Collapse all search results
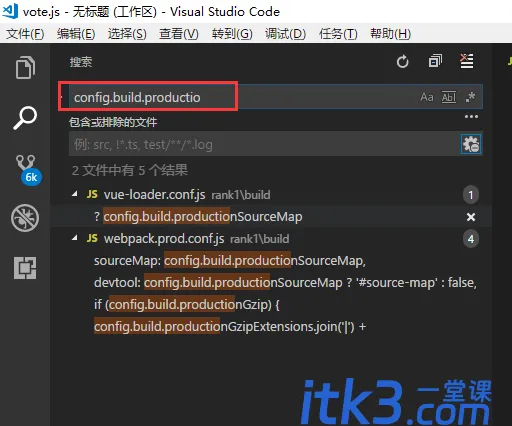This screenshot has width=512, height=426. [x=435, y=61]
